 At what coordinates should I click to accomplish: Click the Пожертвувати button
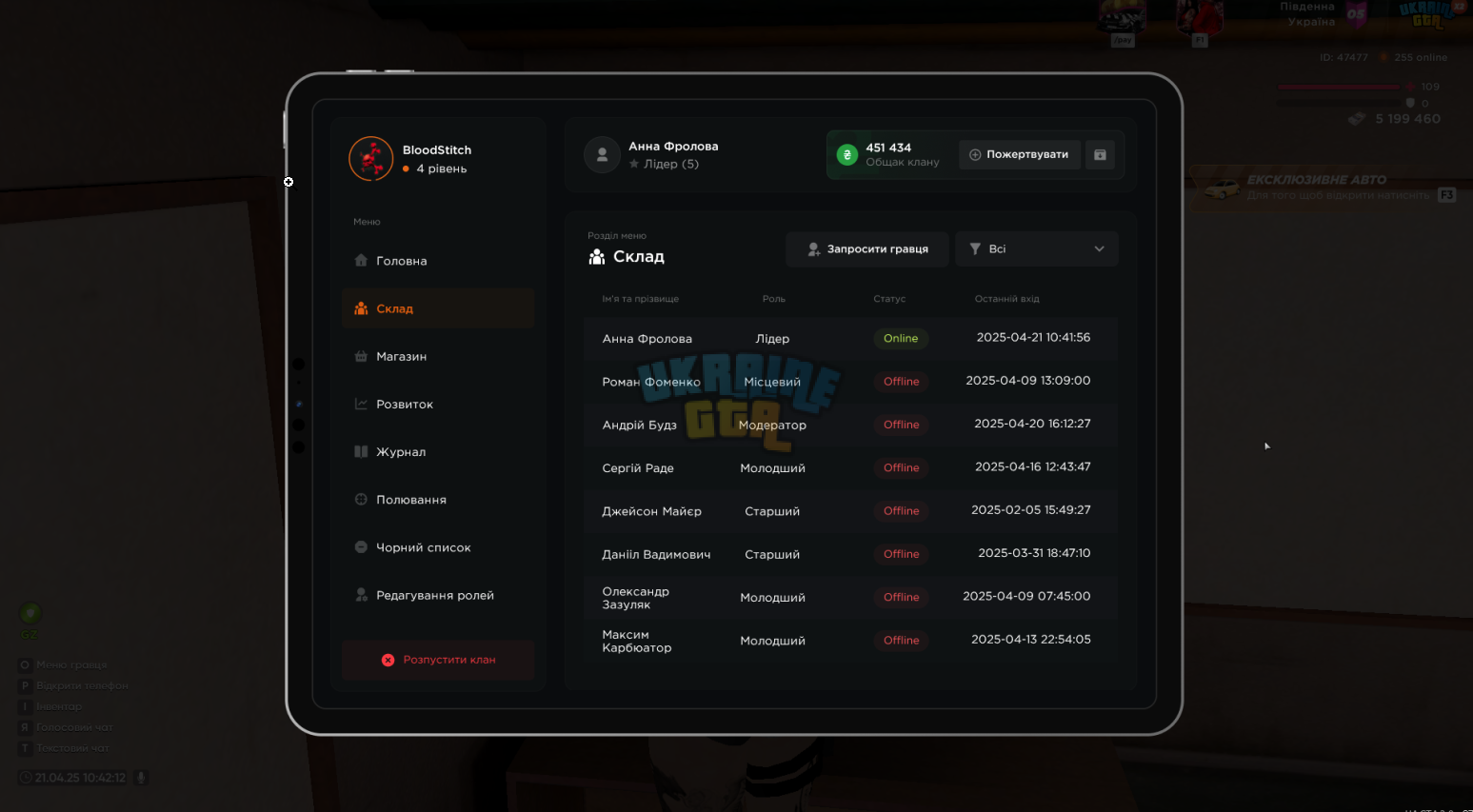(1019, 154)
